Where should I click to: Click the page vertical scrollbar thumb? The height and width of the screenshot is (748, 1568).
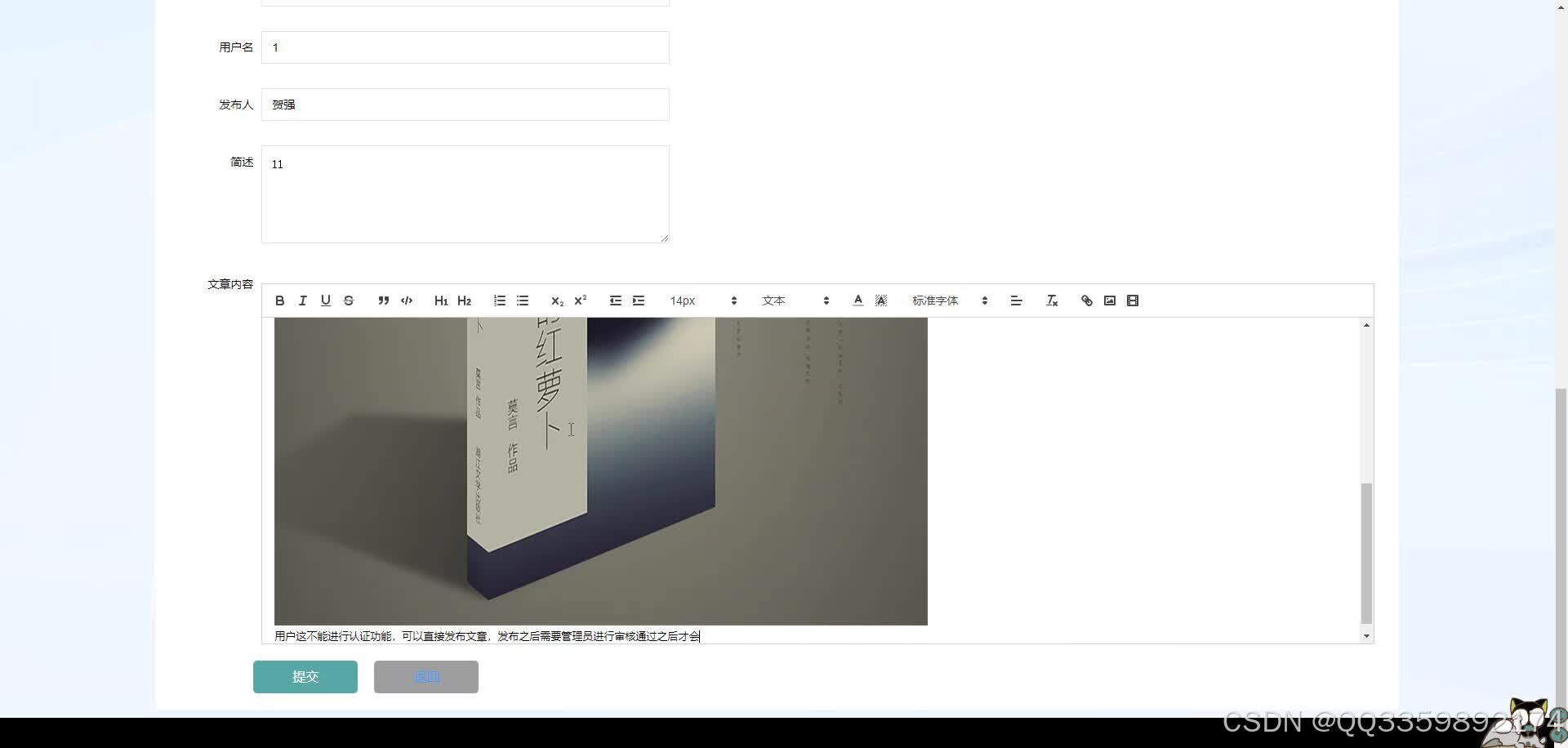click(1561, 549)
